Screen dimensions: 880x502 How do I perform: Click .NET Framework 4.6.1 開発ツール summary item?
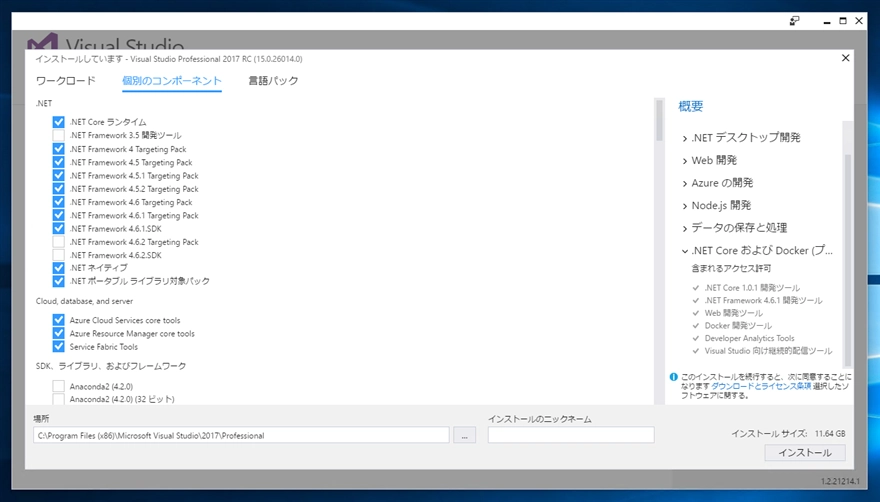point(764,300)
